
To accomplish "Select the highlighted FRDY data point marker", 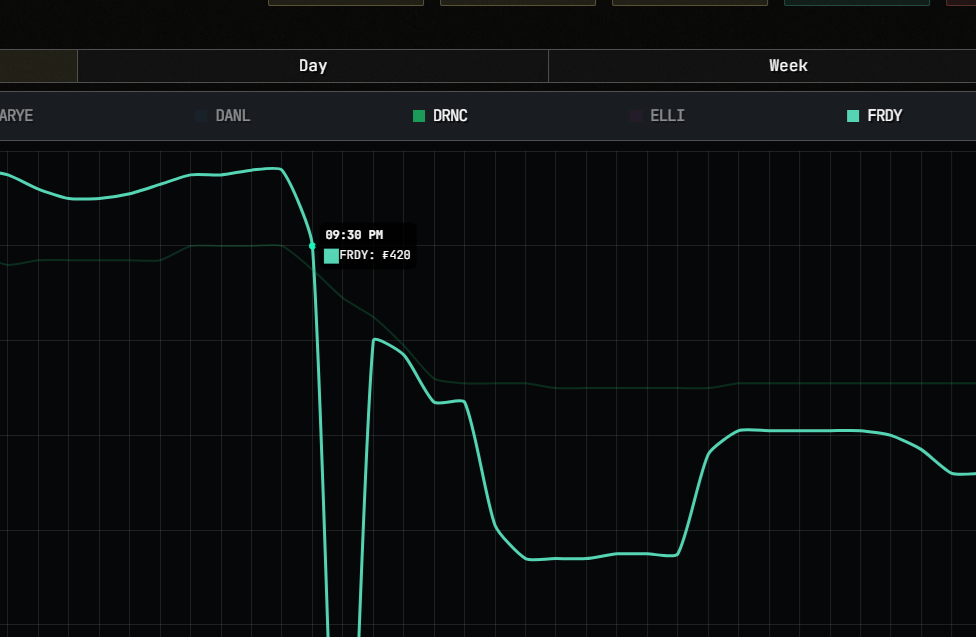I will pos(312,246).
